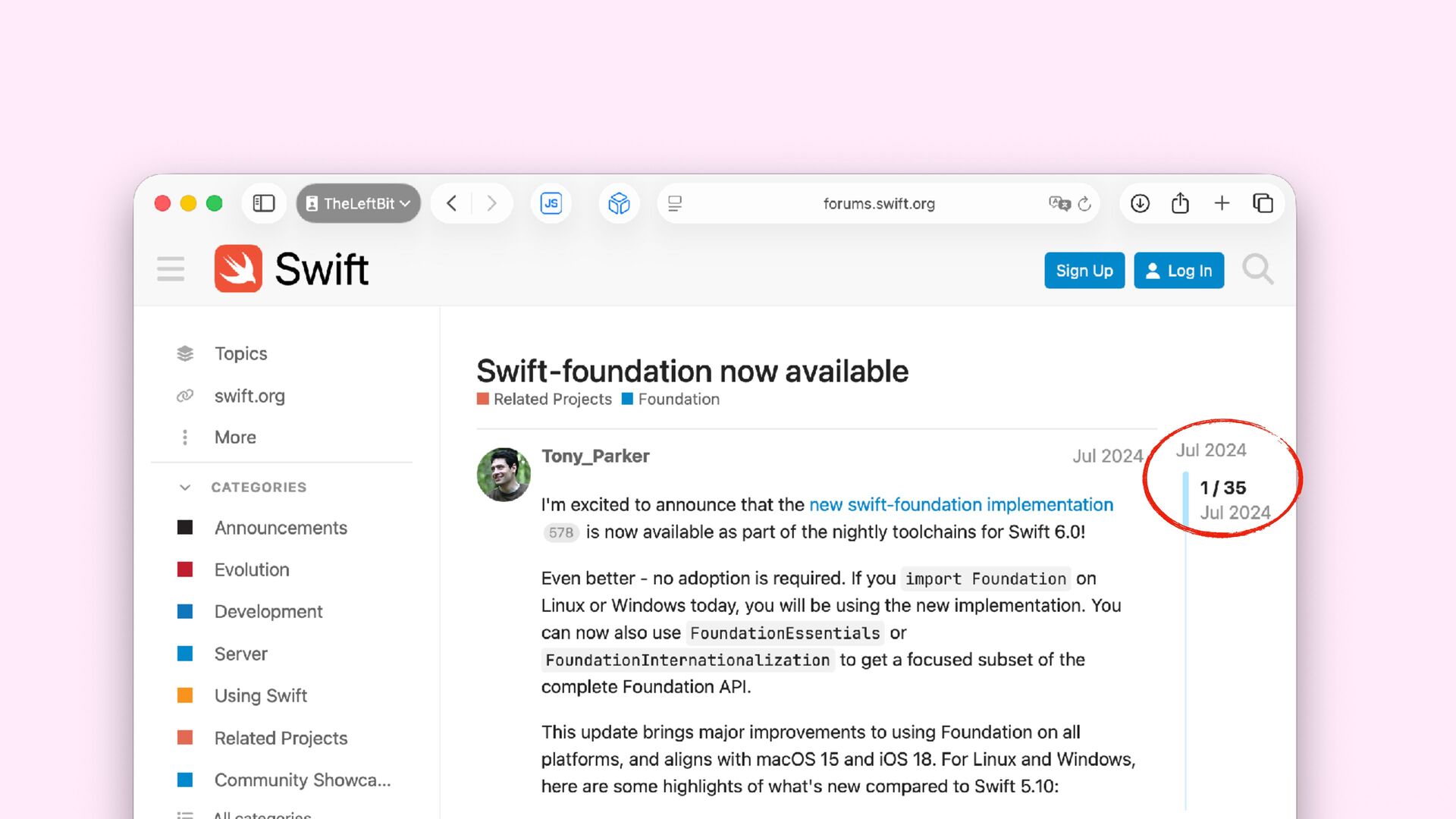This screenshot has width=1456, height=819.
Task: Open the Safari downloads icon
Action: [1140, 203]
